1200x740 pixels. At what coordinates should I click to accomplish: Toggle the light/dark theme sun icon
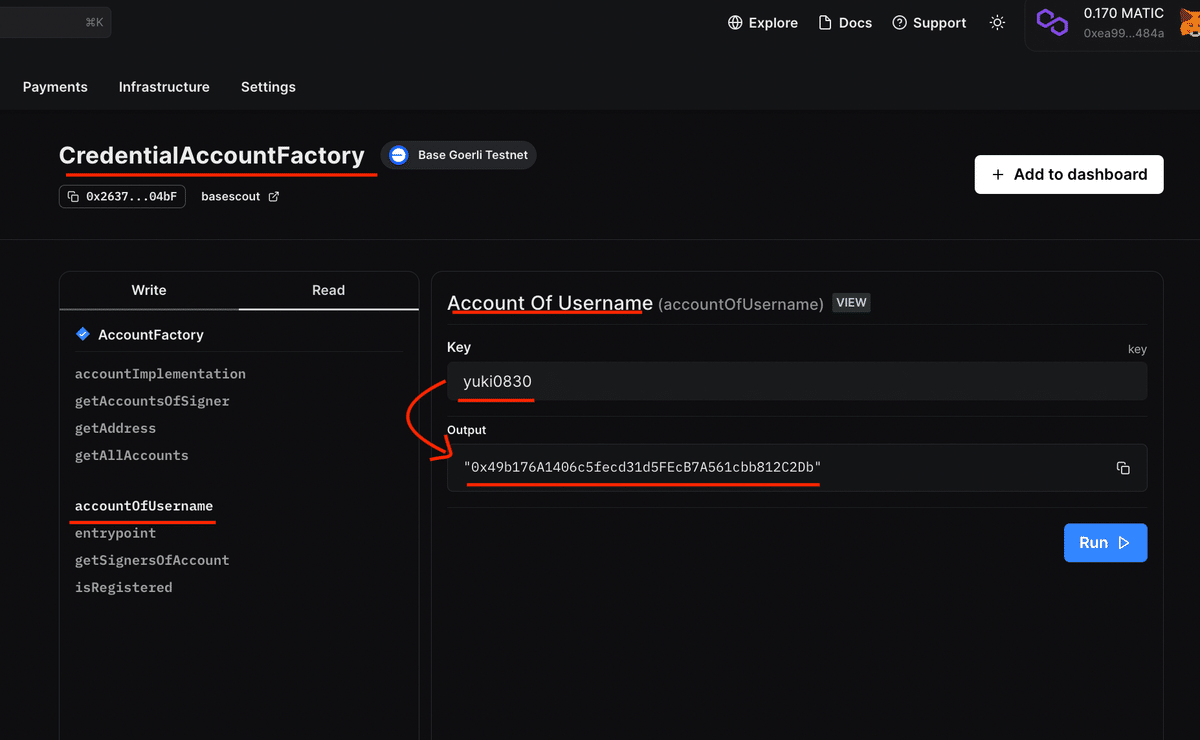[x=997, y=22]
